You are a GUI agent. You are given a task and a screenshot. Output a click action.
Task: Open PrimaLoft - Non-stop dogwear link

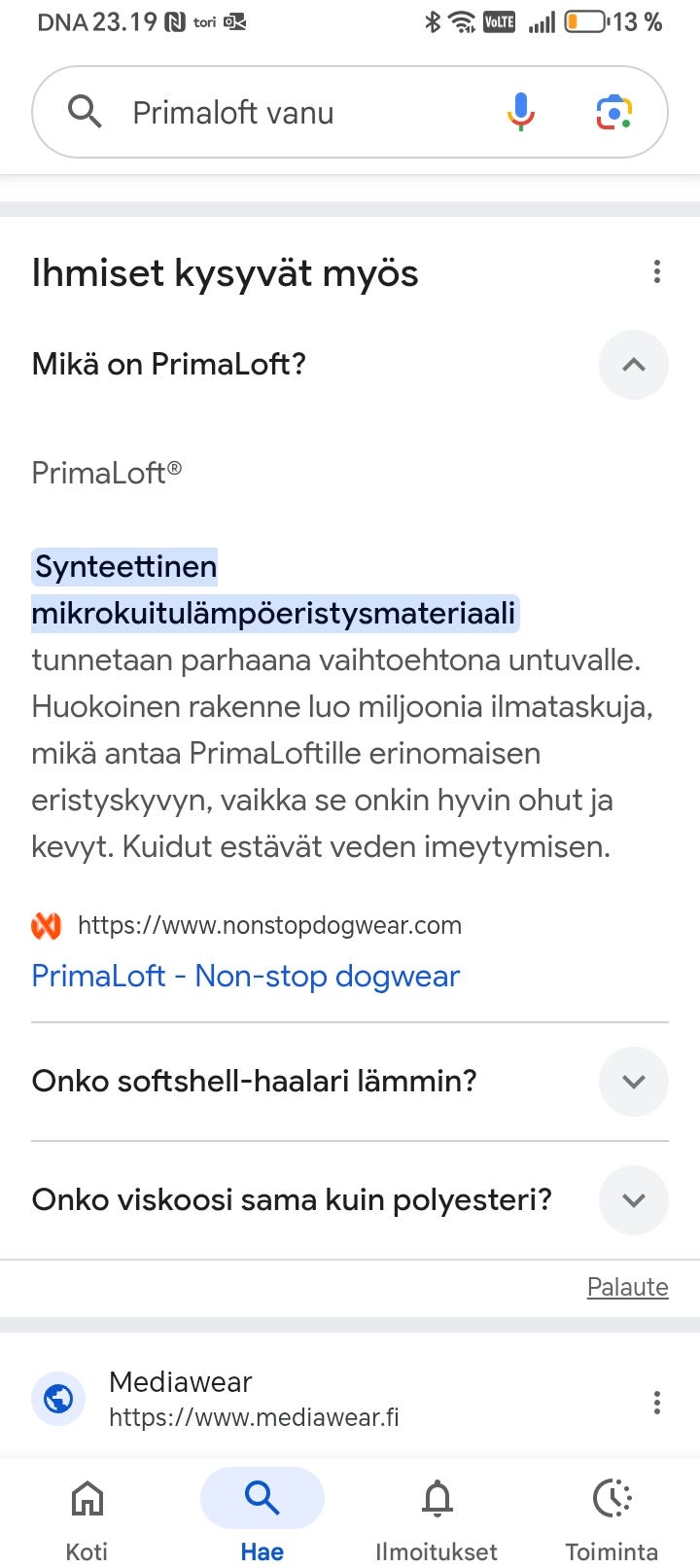pos(246,976)
